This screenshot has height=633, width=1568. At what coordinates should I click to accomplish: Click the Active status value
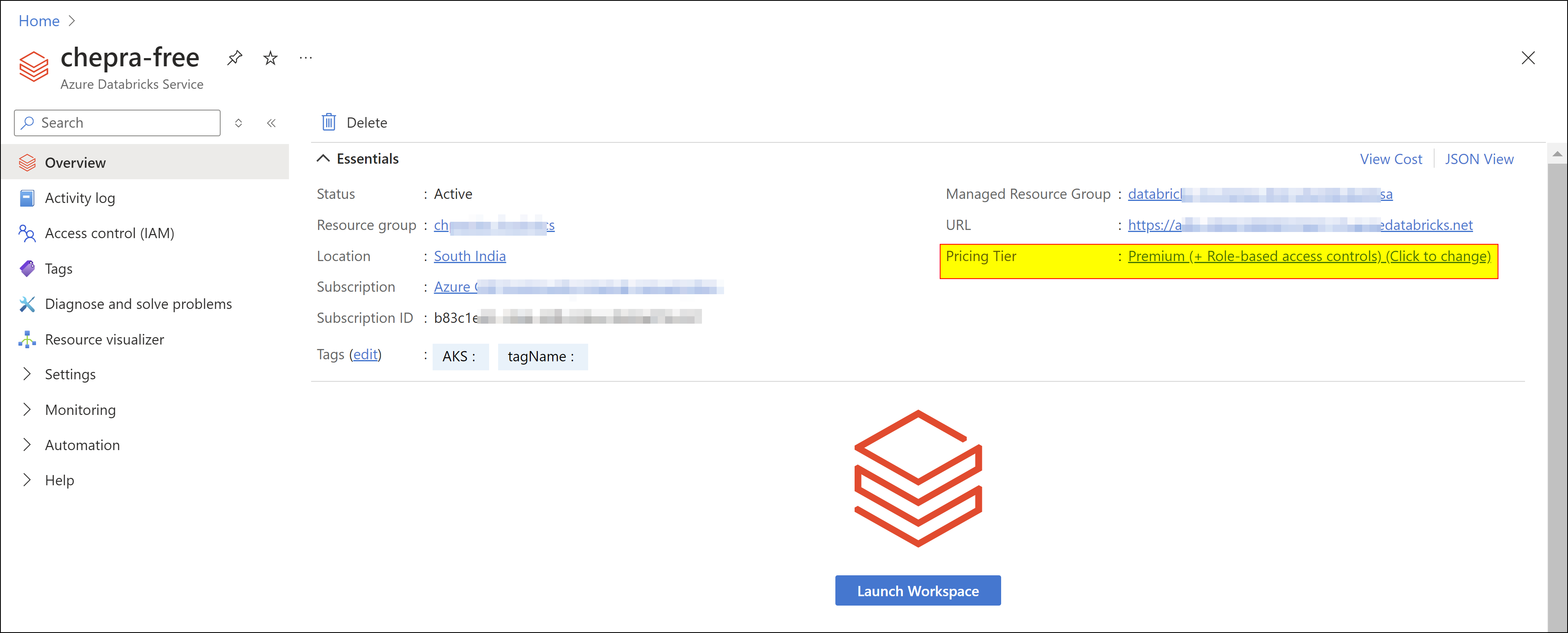pyautogui.click(x=453, y=194)
